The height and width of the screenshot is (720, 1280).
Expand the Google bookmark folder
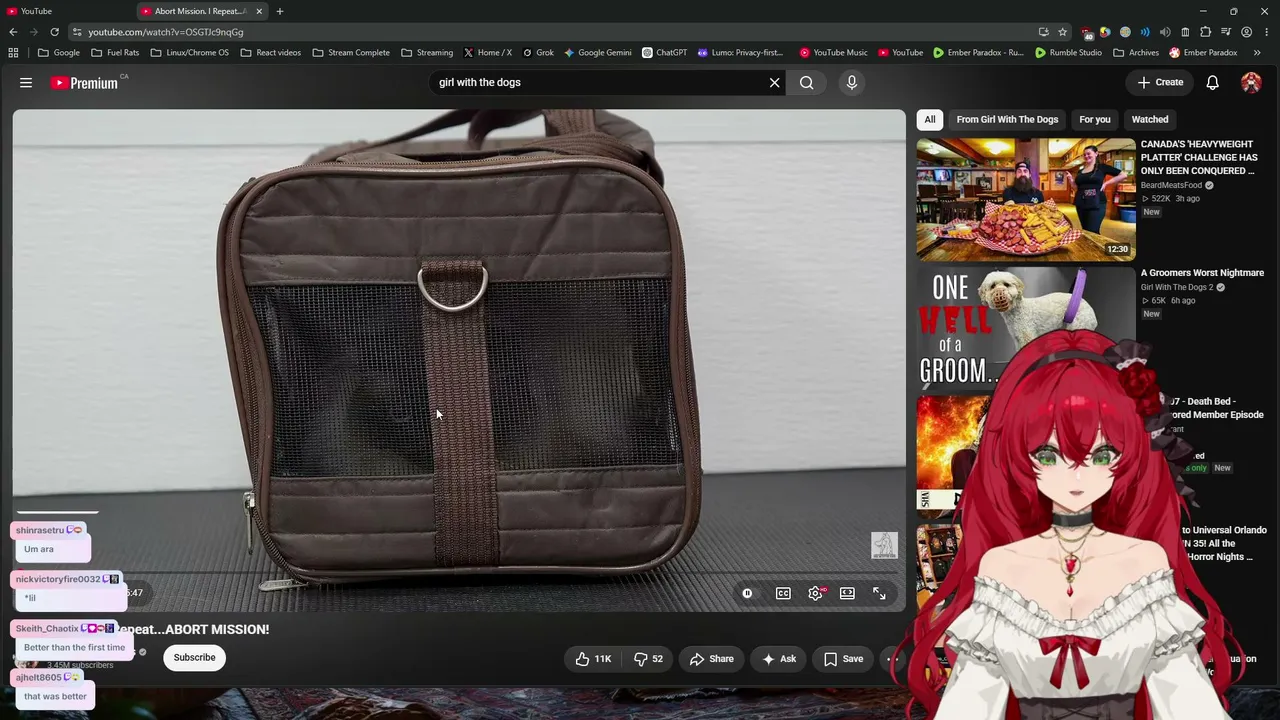59,53
